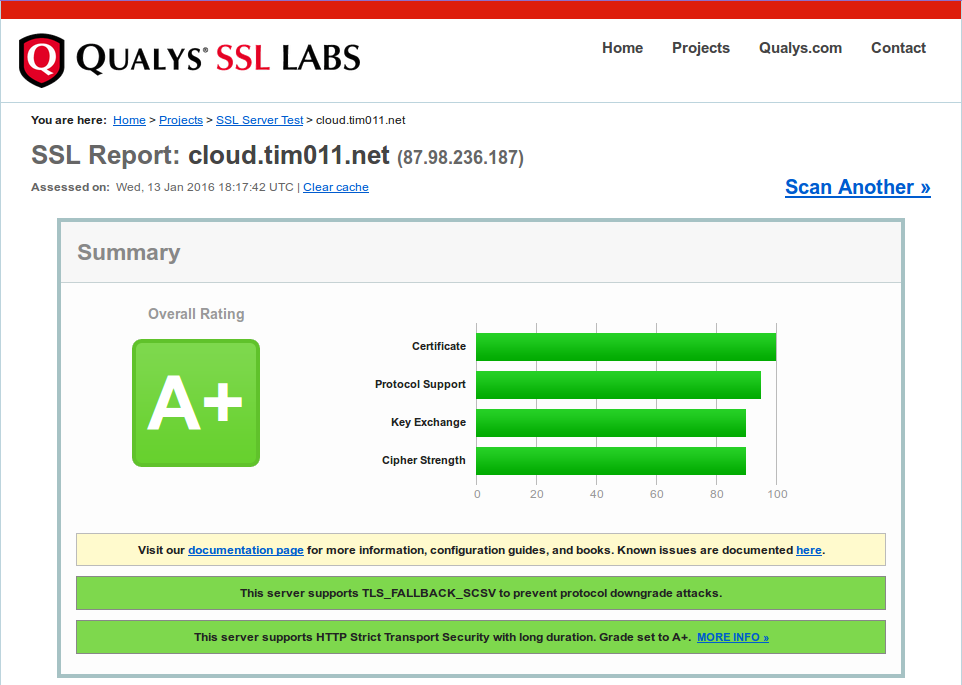Click the 'SSL Report: cloud.tim011.net' heading
This screenshot has height=685, width=962.
pyautogui.click(x=210, y=155)
